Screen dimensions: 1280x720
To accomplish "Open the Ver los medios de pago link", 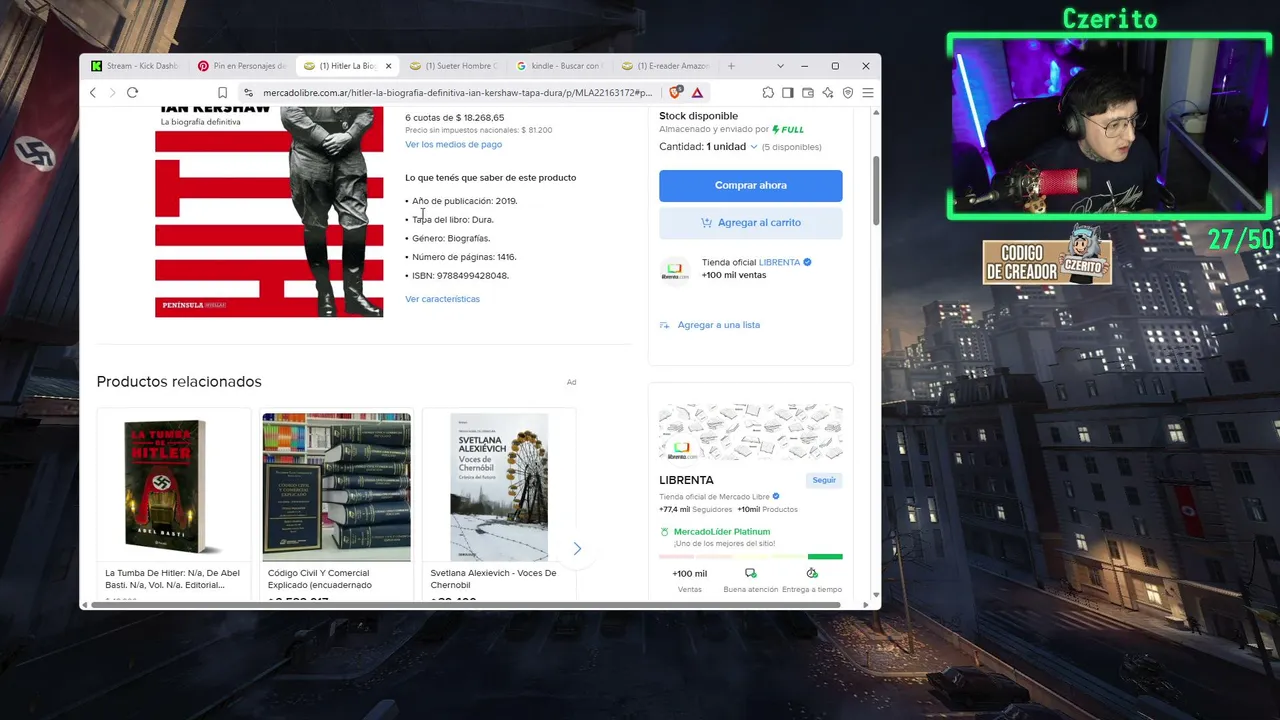I will point(453,145).
